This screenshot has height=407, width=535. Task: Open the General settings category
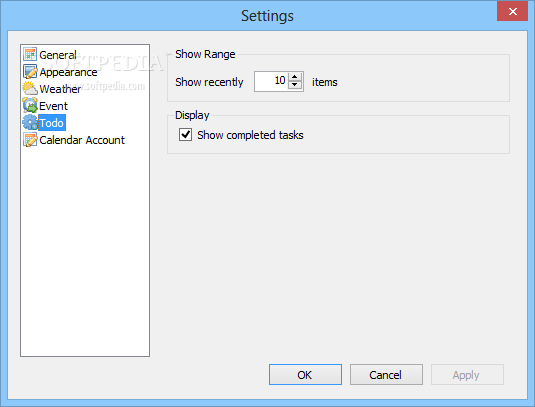tap(58, 55)
